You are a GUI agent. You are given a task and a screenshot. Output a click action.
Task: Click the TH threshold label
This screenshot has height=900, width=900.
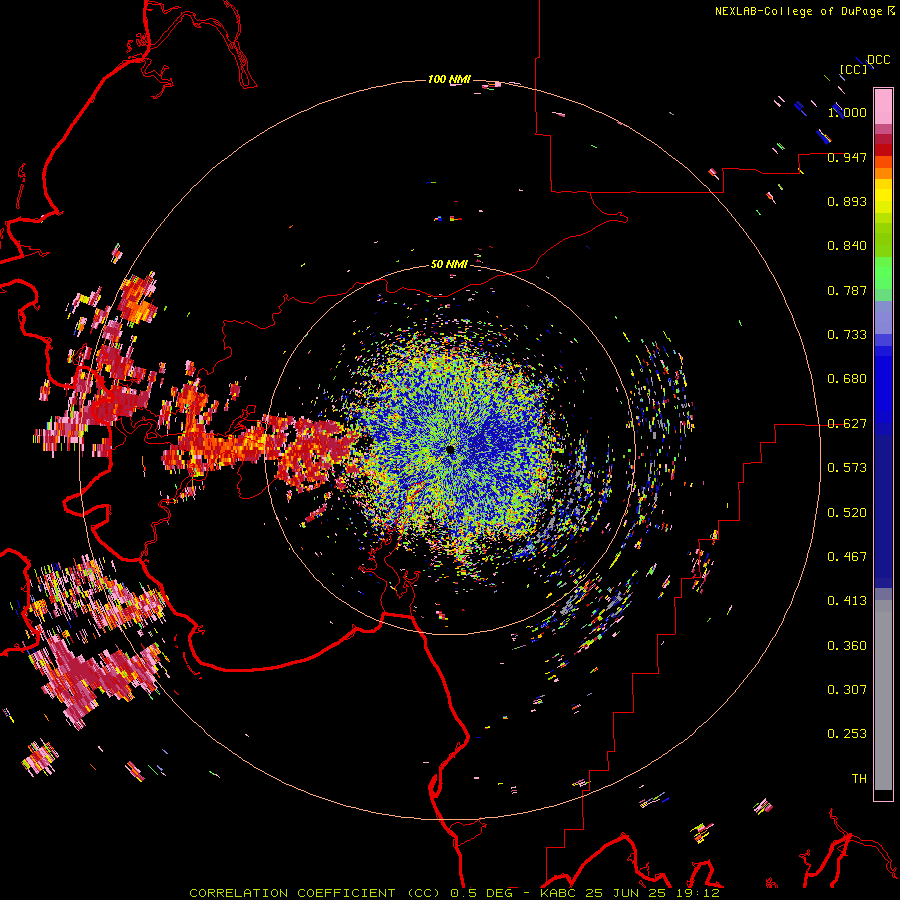(859, 778)
